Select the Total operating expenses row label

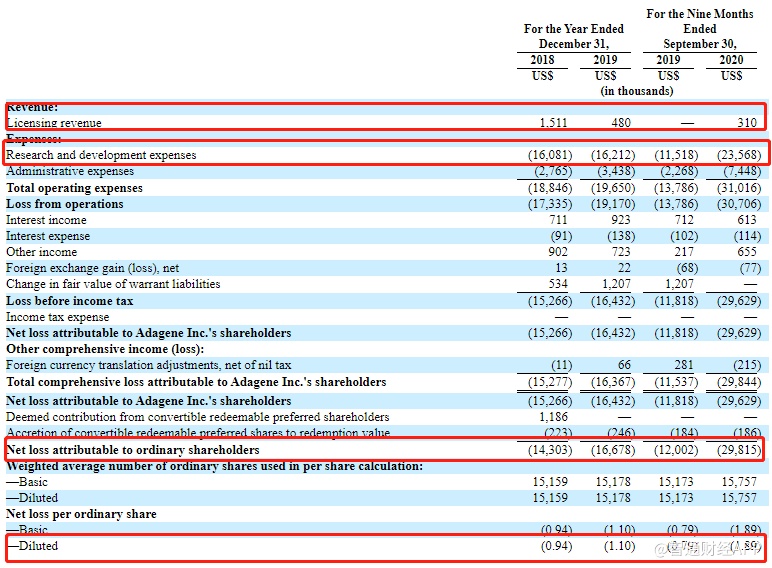(74, 188)
